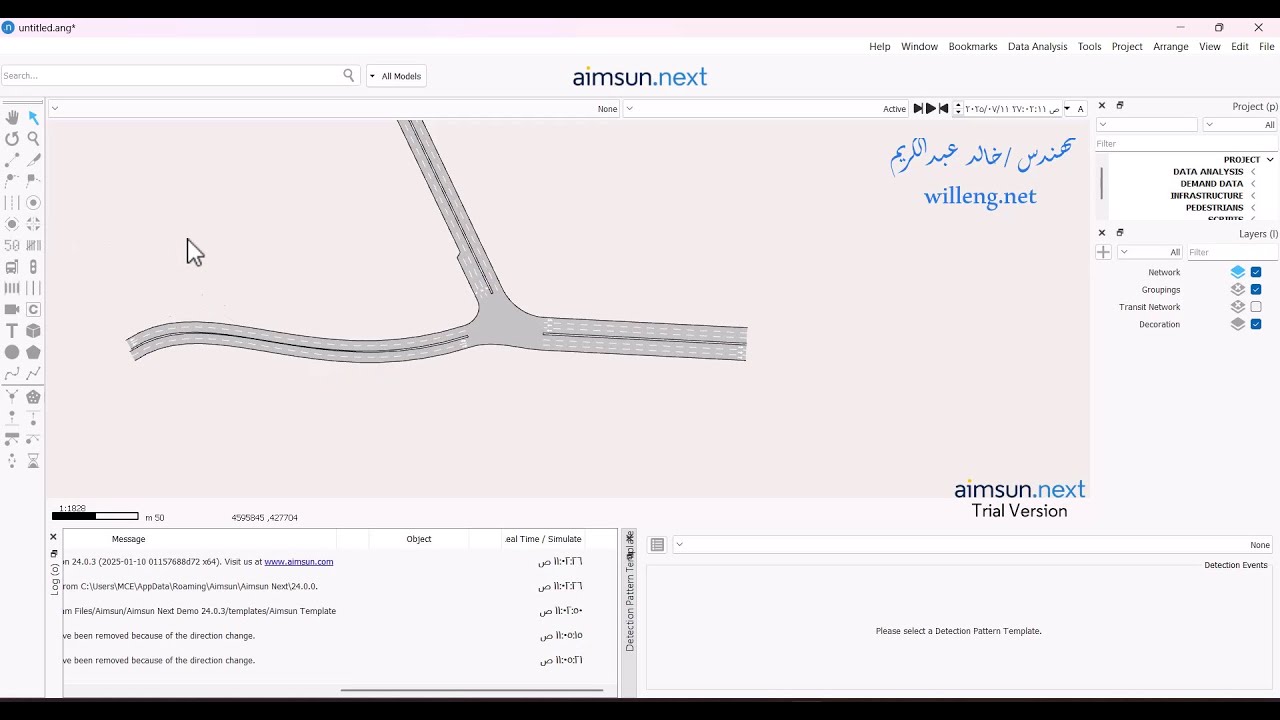Expand the DATA ANALYSIS tree node
Screen dimensions: 1280x720
tap(1253, 172)
